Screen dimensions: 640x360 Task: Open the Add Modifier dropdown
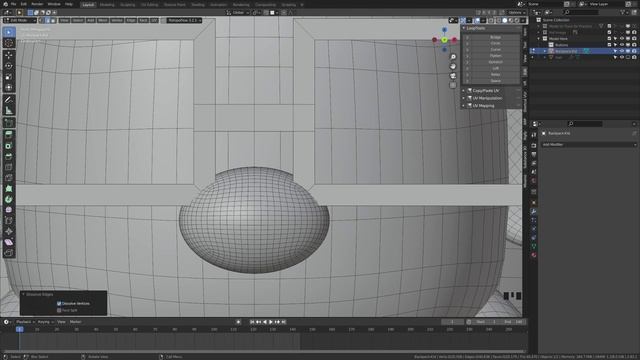click(x=589, y=144)
